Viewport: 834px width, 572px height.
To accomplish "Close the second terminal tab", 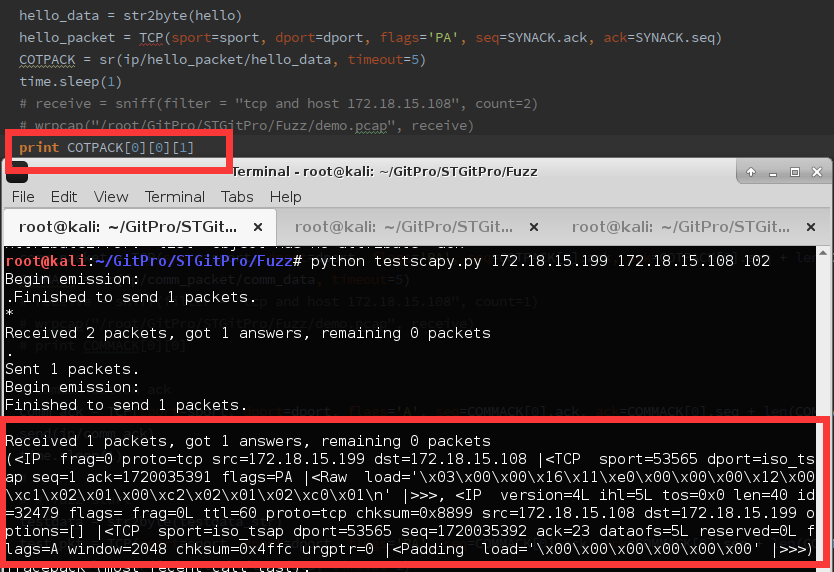I will (x=533, y=227).
